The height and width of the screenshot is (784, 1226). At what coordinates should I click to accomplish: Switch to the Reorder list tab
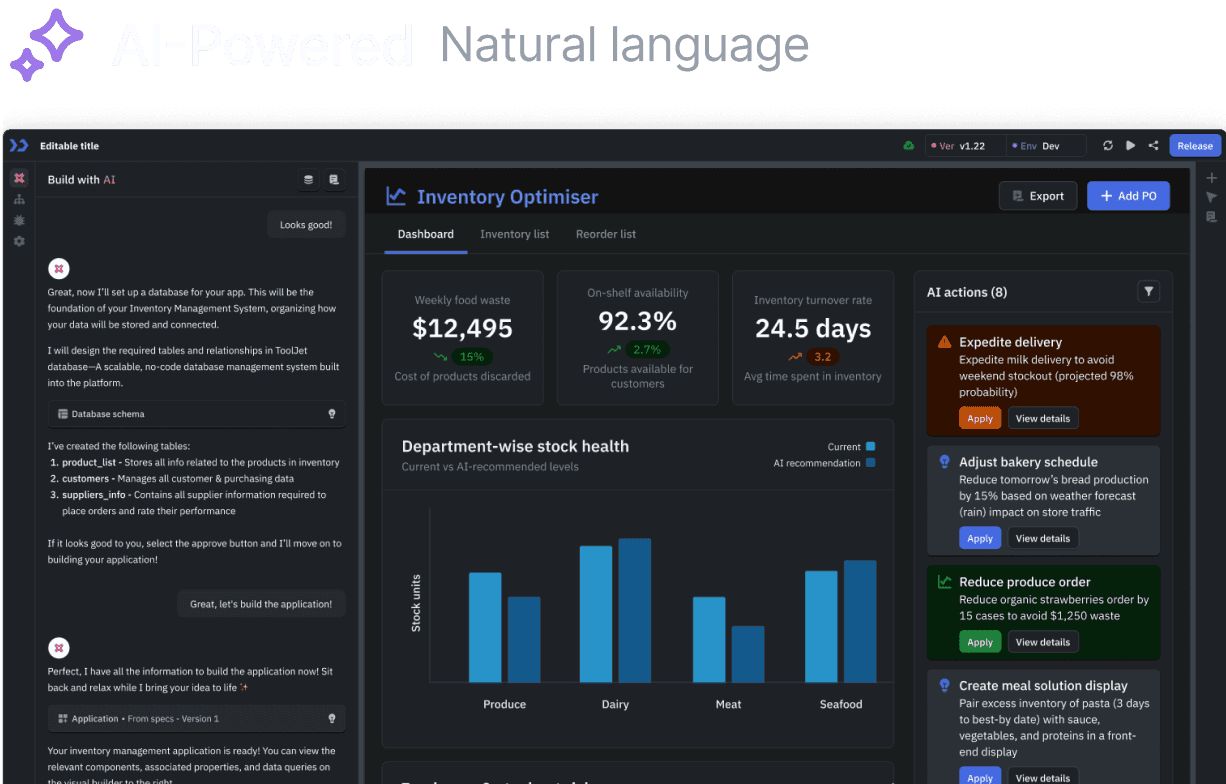click(605, 234)
